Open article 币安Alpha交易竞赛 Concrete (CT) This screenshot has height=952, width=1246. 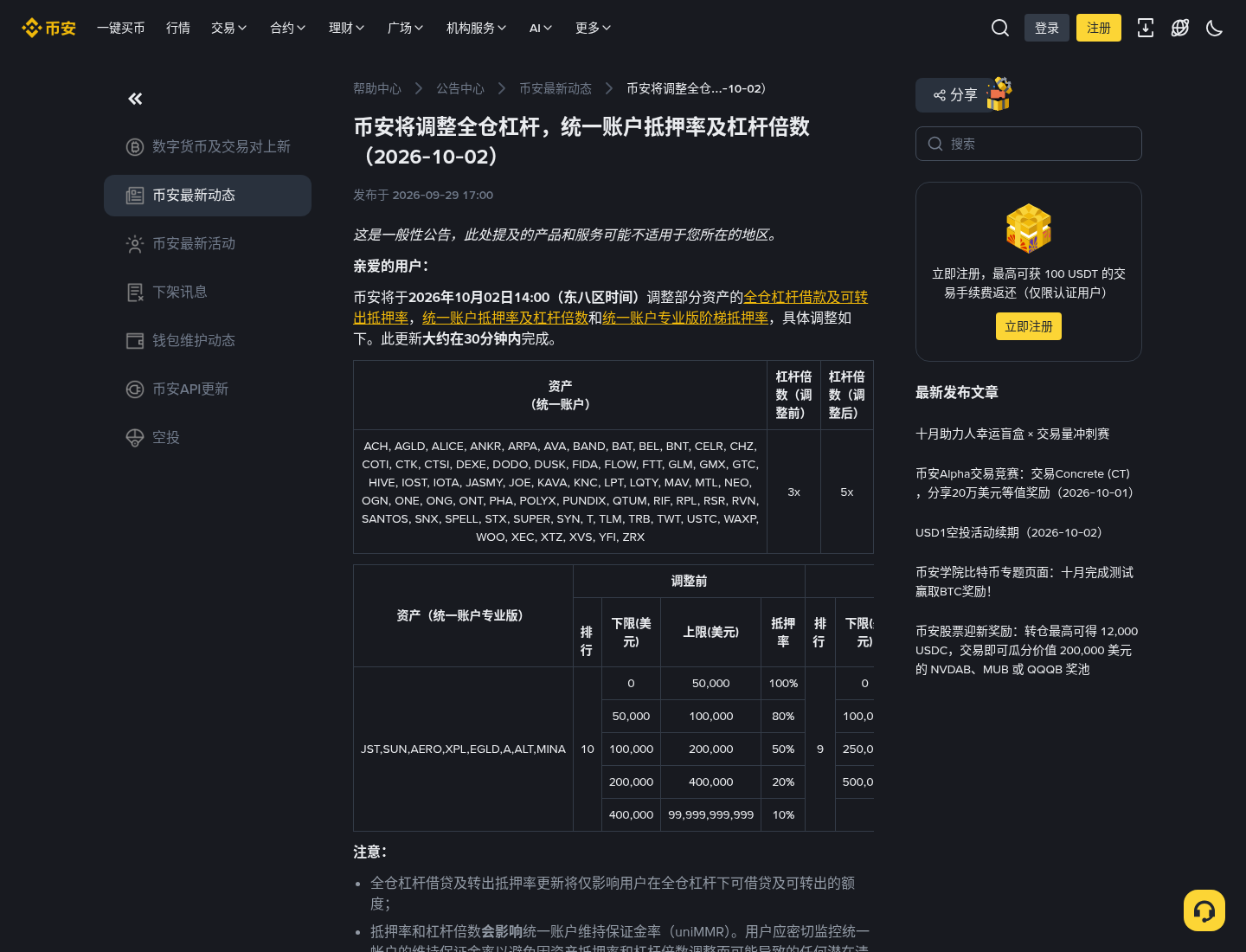tap(1024, 483)
